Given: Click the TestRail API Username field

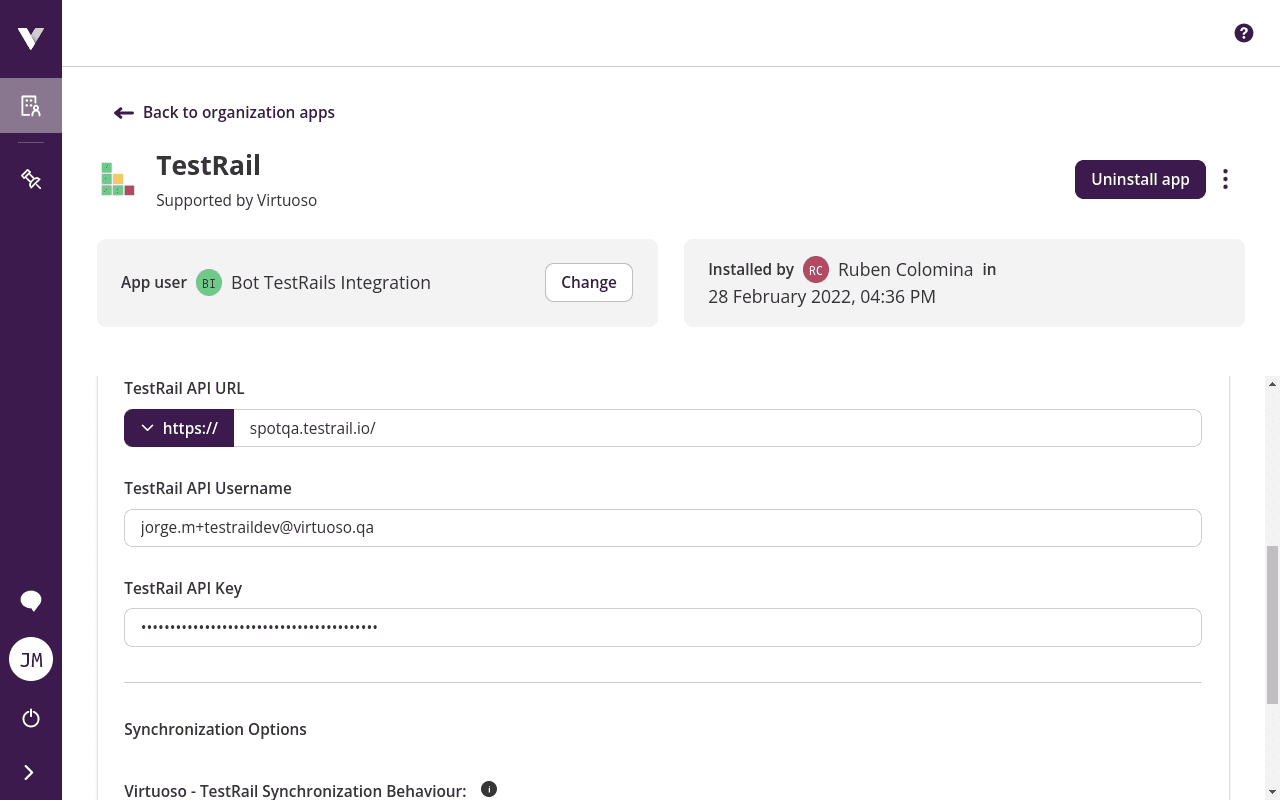Looking at the screenshot, I should 662,527.
